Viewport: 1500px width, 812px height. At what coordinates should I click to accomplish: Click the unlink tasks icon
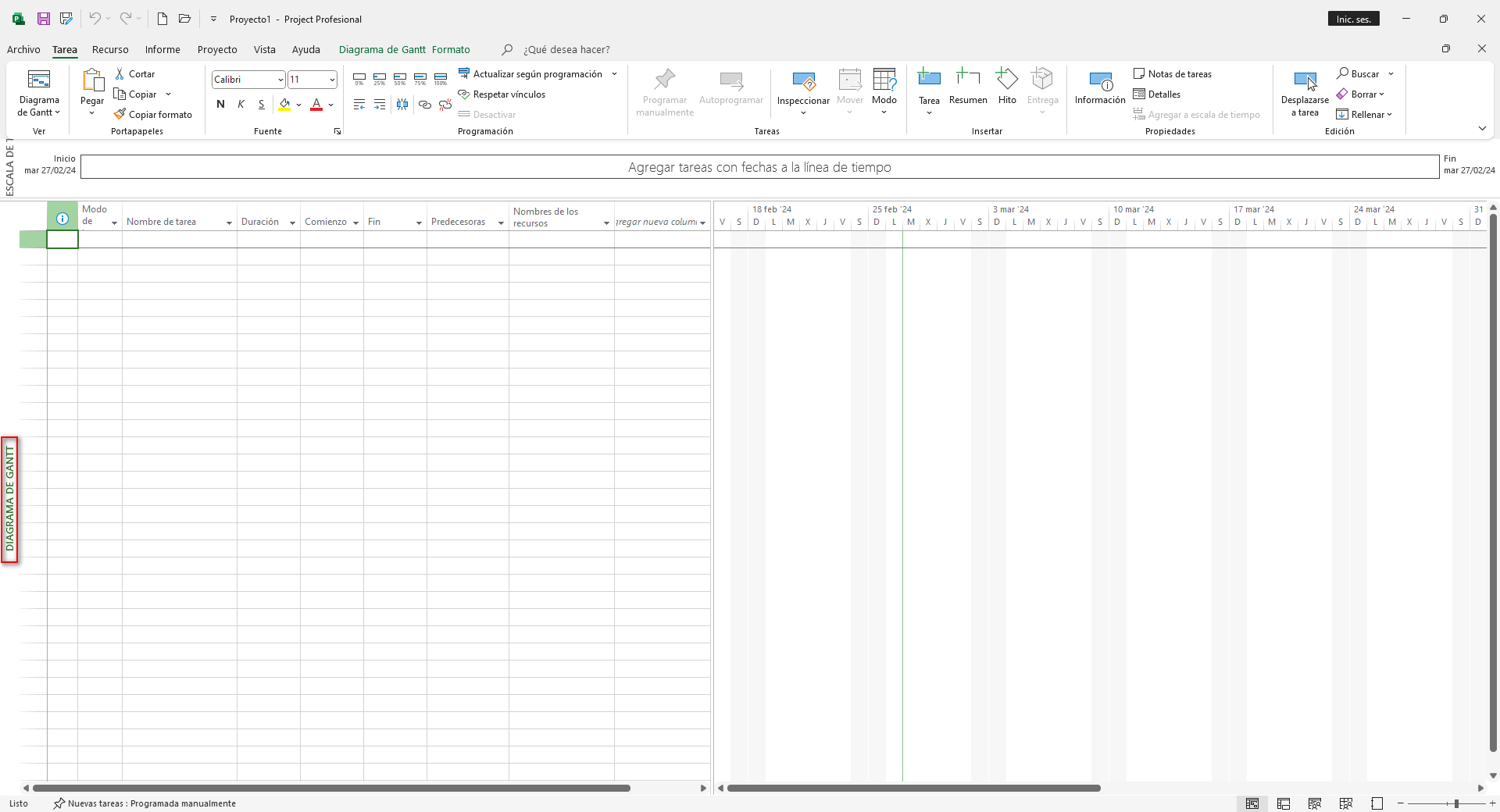(x=445, y=105)
